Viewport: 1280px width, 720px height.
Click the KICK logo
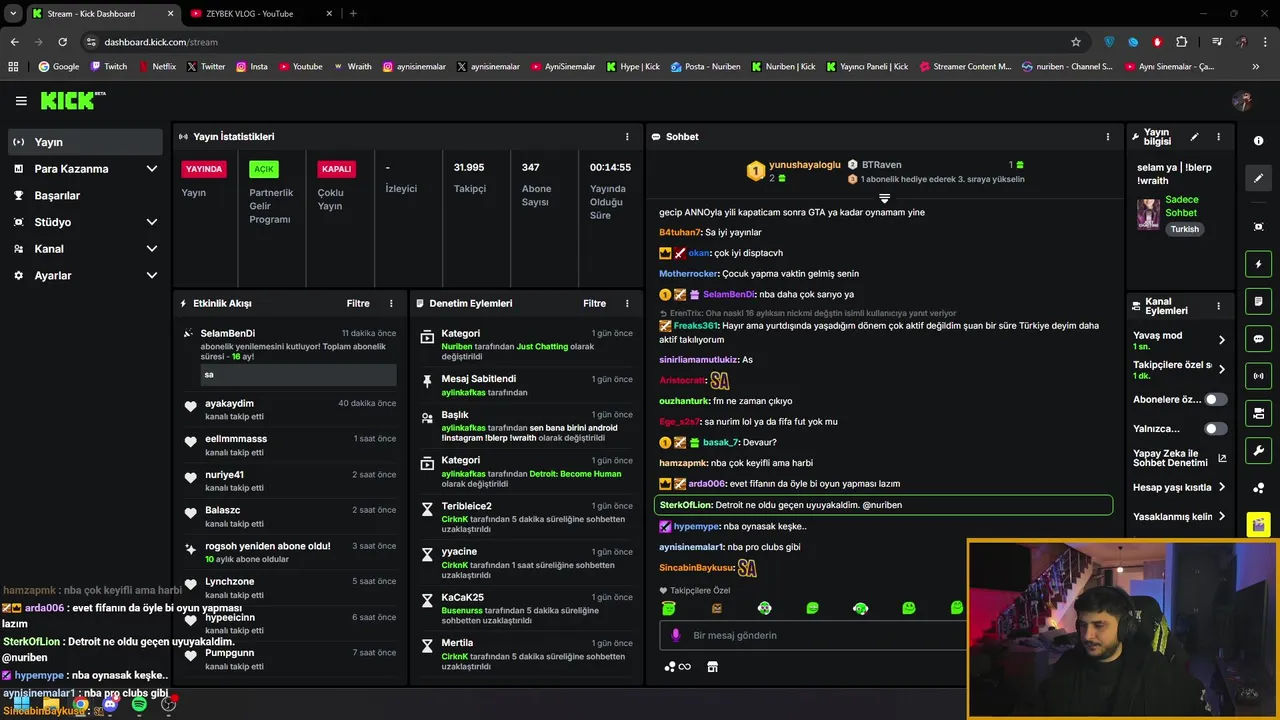[x=72, y=100]
